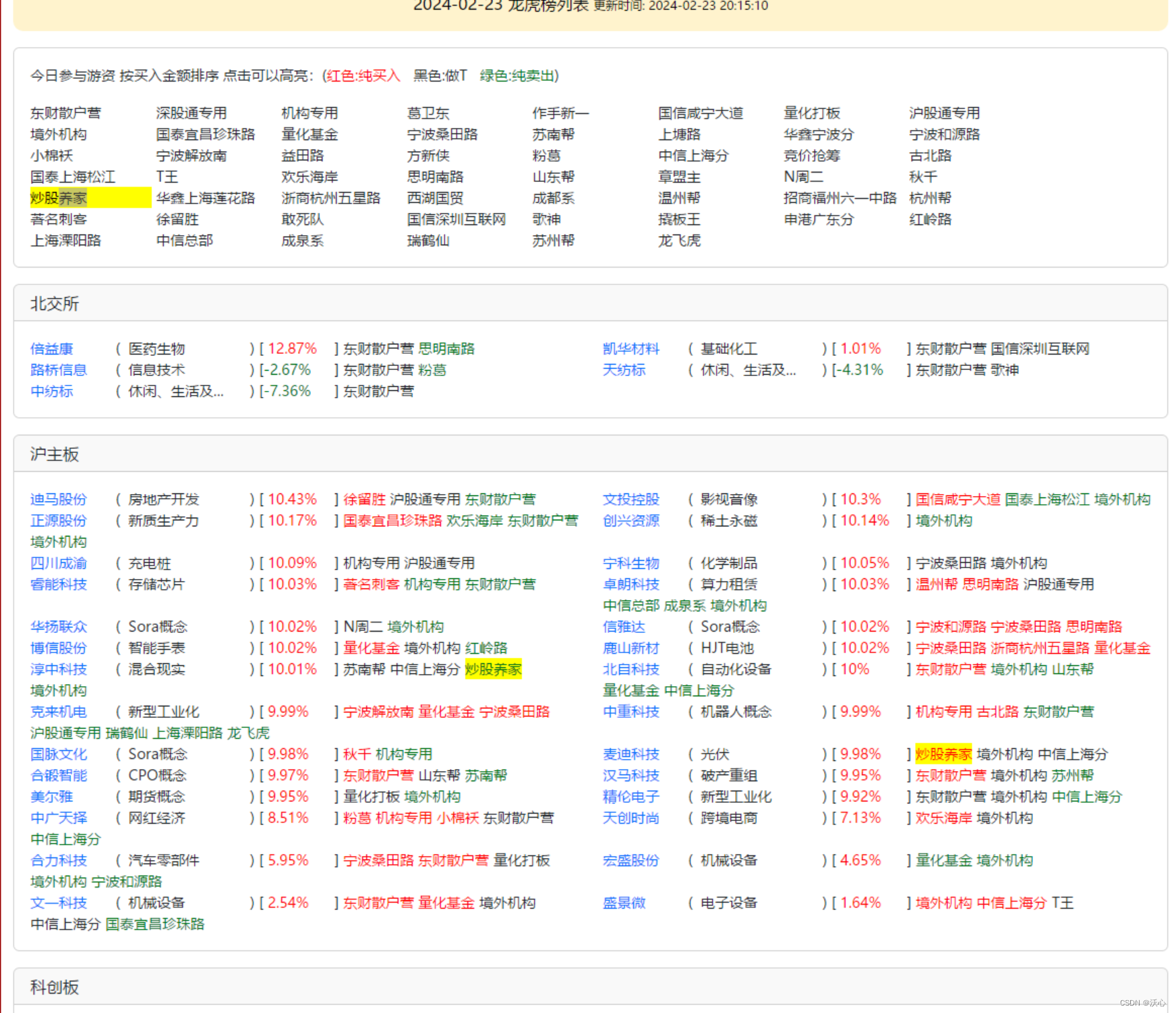Open stock 卓朗科技
Image resolution: width=1176 pixels, height=1013 pixels.
(x=631, y=584)
